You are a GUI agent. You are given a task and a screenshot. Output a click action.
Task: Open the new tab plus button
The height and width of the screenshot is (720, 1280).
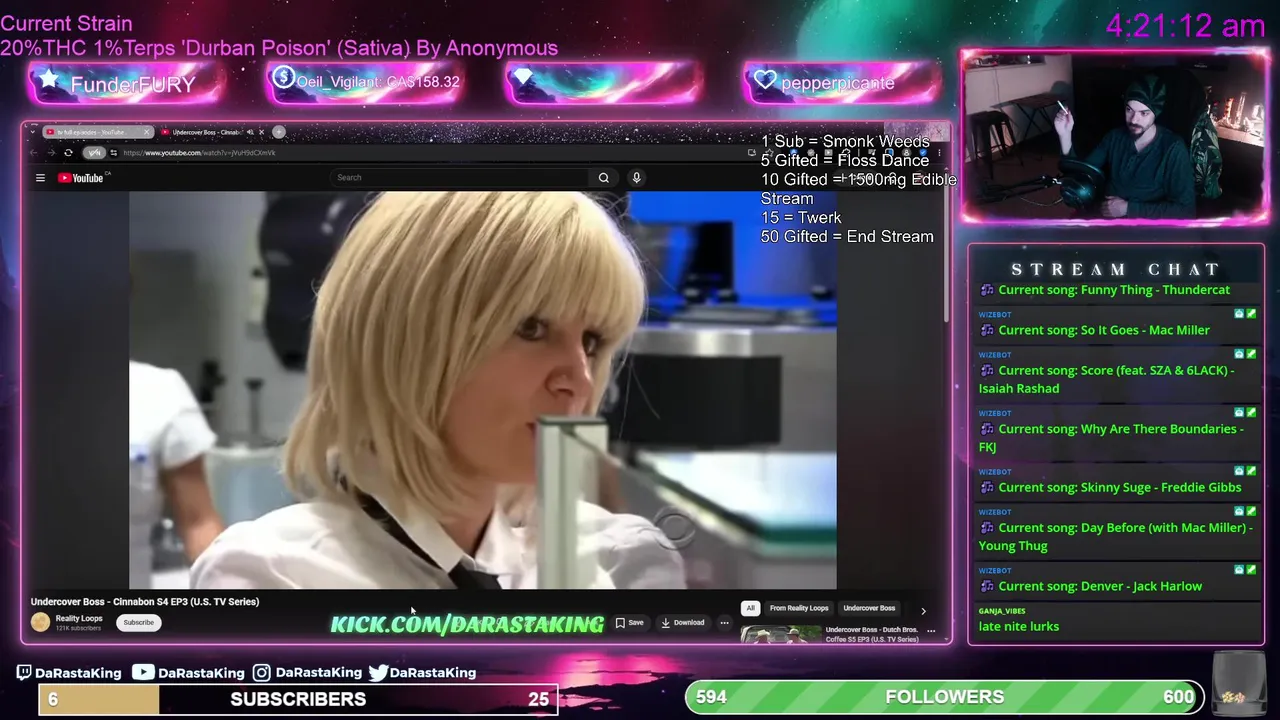279,132
